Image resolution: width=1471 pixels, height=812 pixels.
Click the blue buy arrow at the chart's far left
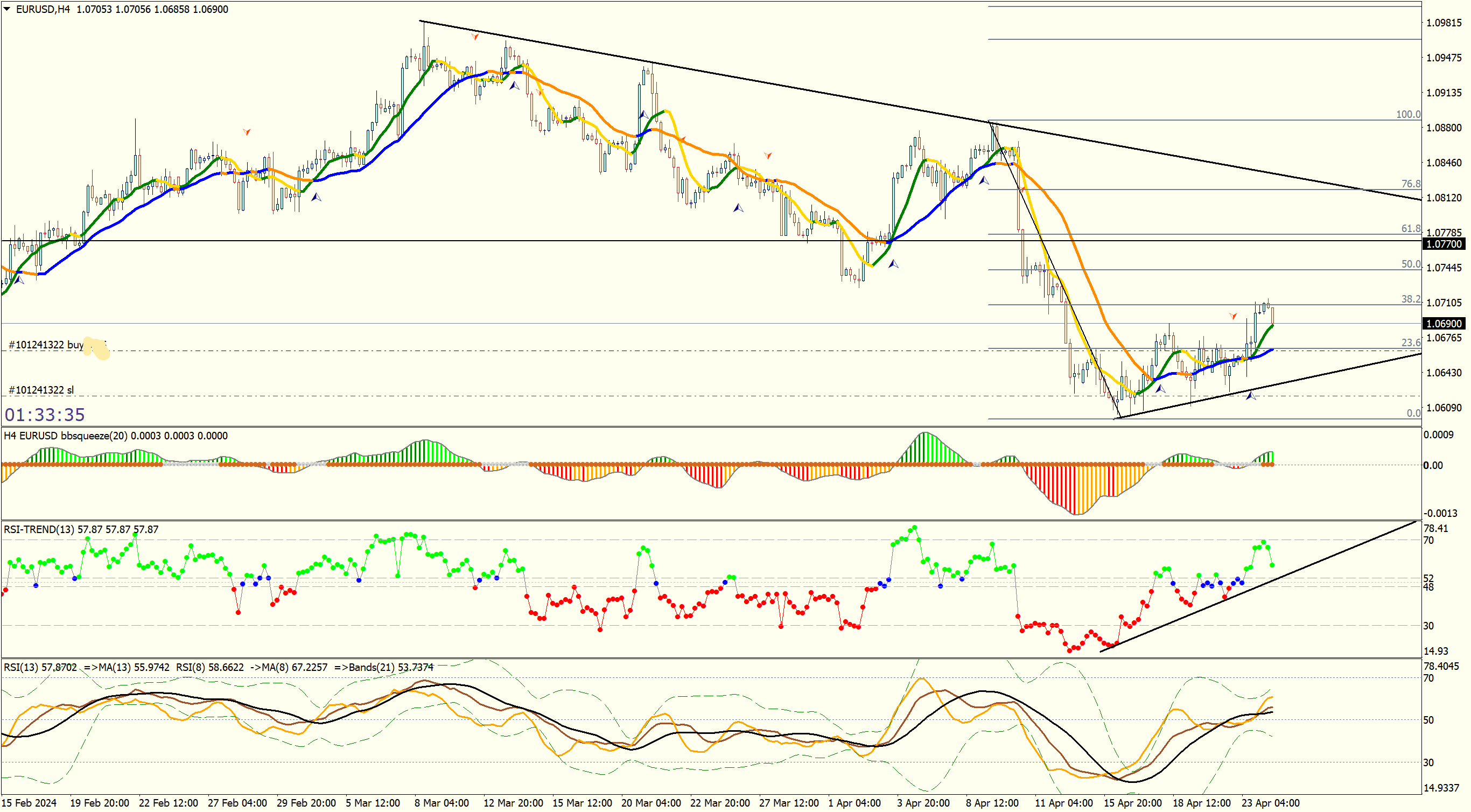coord(19,280)
